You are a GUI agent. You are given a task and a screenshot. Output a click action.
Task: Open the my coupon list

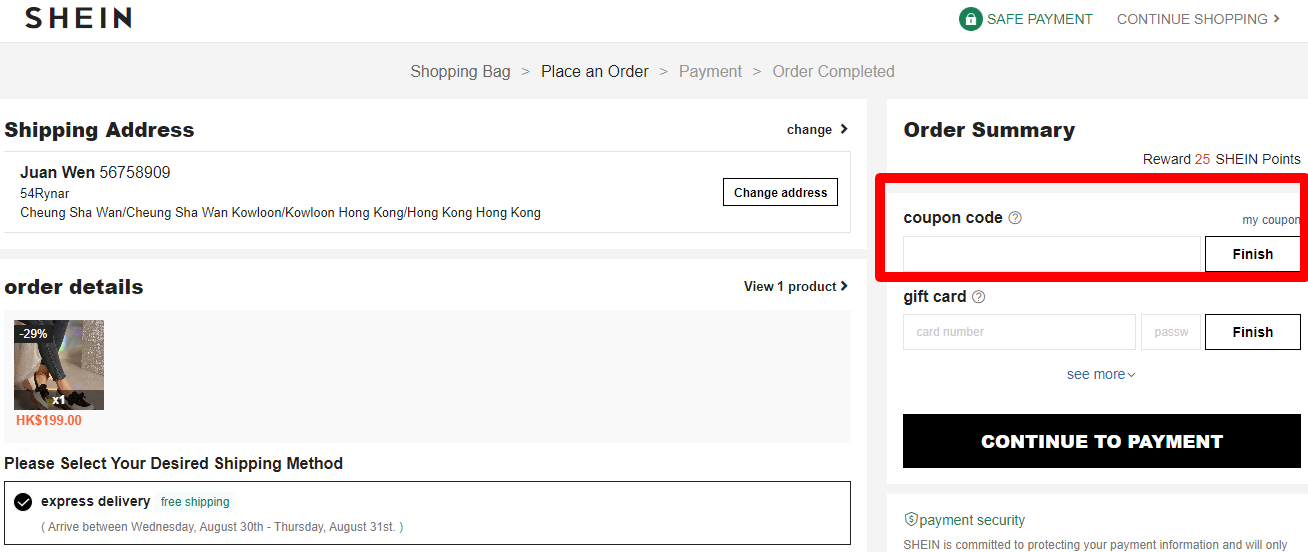point(1271,220)
